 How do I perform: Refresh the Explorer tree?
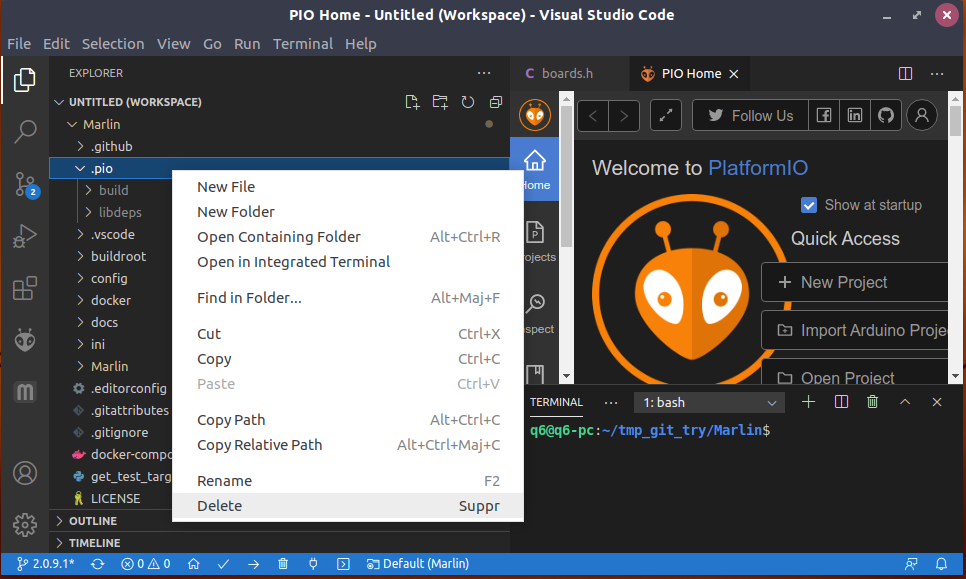[468, 102]
